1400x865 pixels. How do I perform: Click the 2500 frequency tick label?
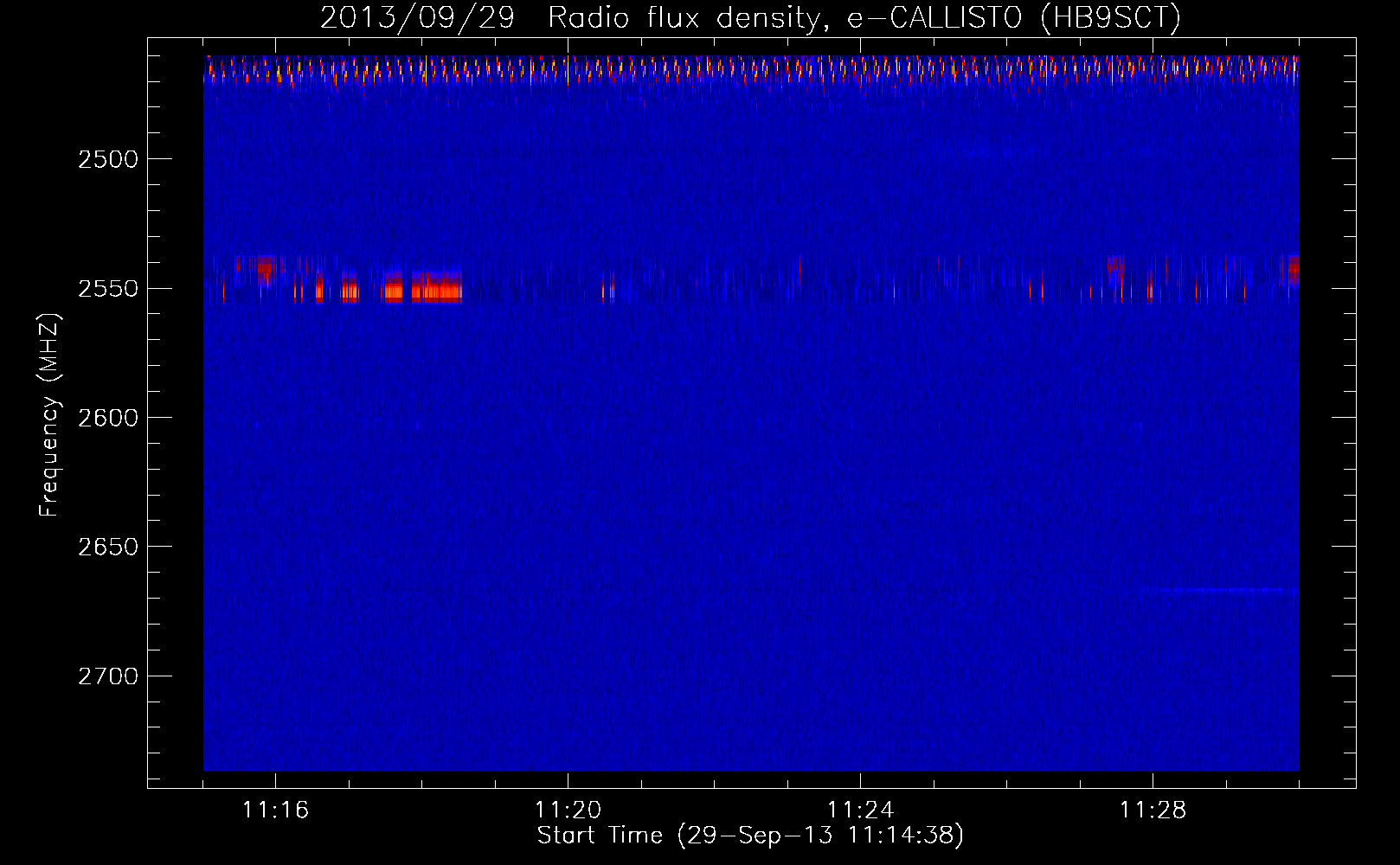[108, 159]
